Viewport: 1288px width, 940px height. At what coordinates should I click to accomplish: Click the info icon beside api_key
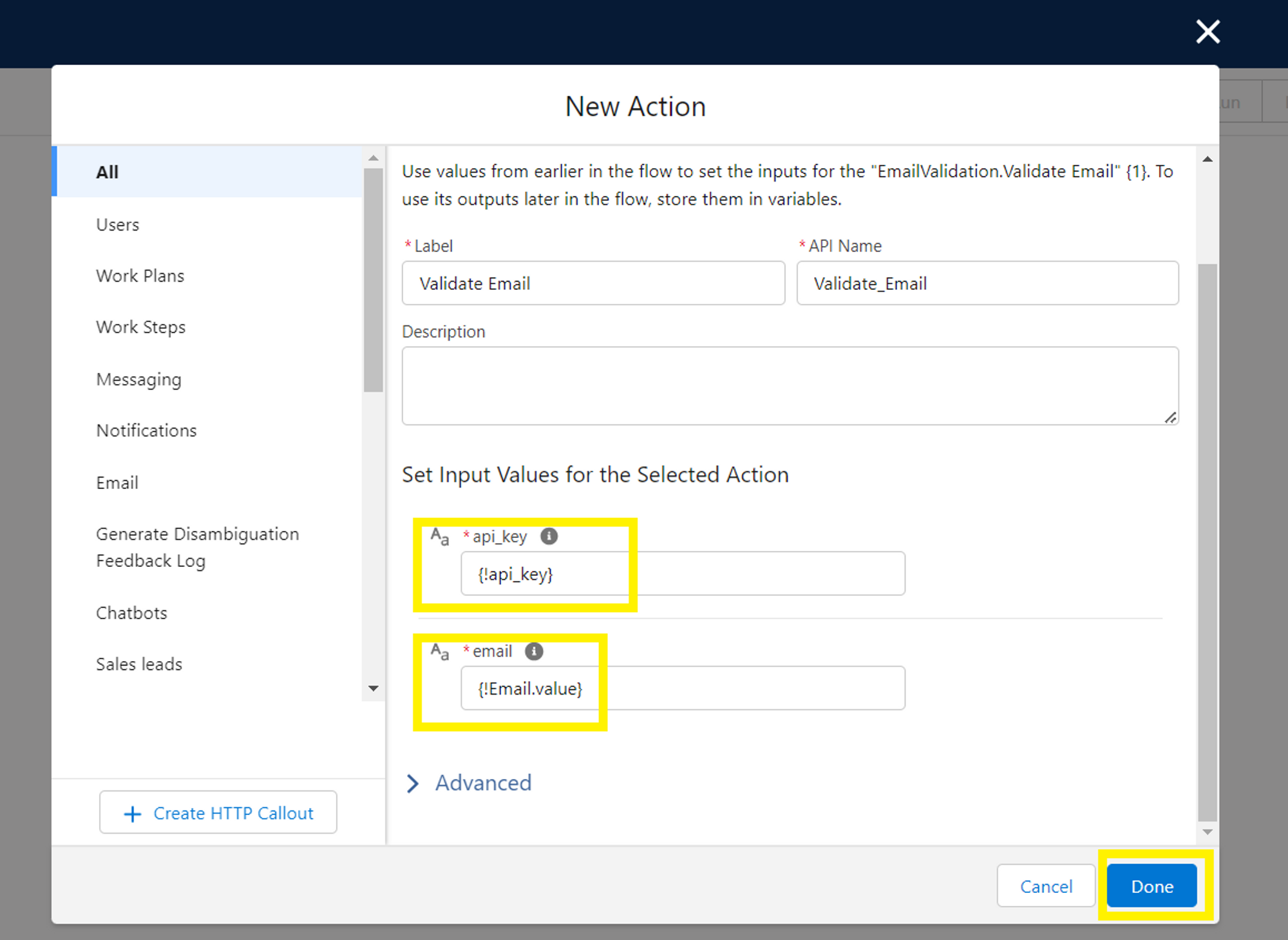point(549,536)
